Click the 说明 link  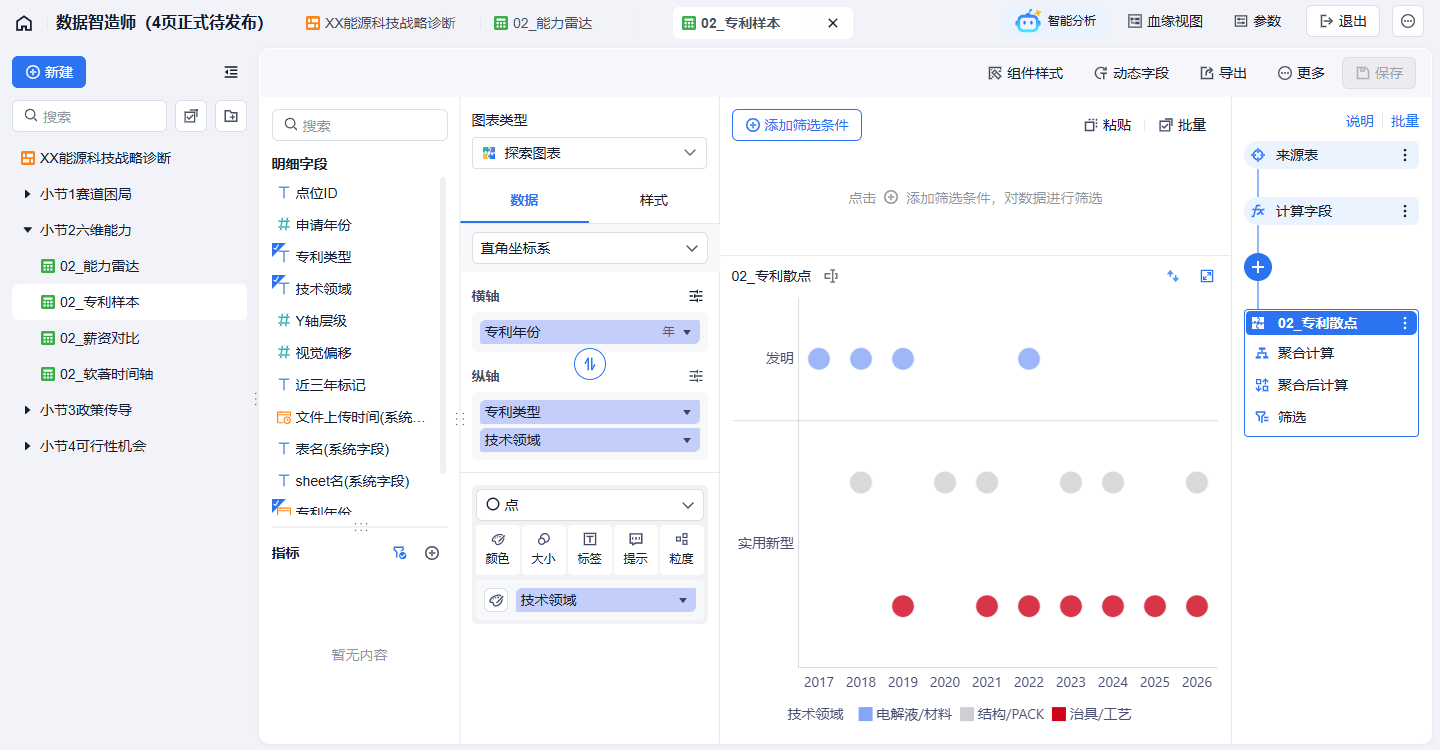point(1360,121)
